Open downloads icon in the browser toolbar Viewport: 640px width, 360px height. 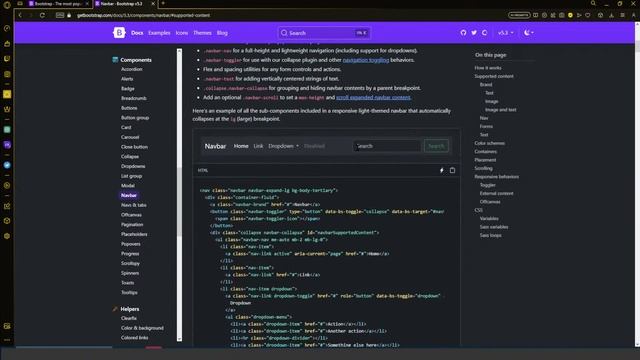pos(611,15)
